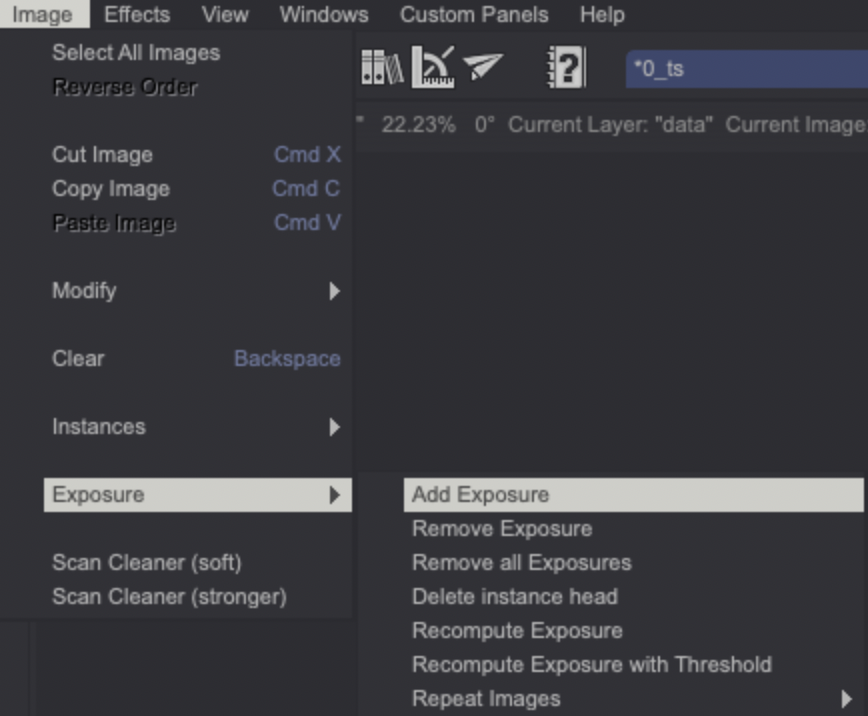Viewport: 868px width, 716px height.
Task: Open the Instances submenu
Action: click(x=337, y=426)
